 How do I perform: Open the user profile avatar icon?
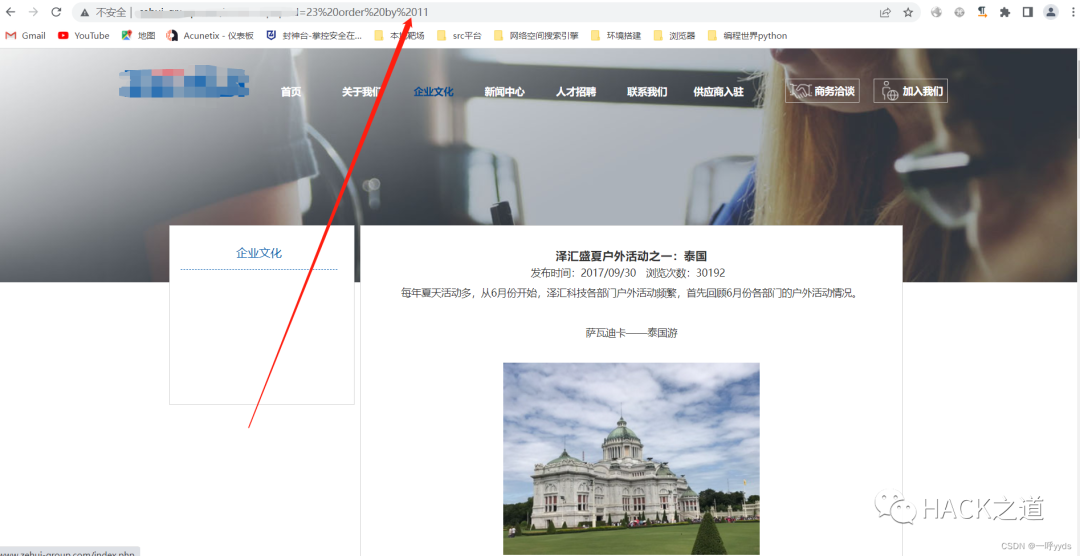coord(1050,12)
